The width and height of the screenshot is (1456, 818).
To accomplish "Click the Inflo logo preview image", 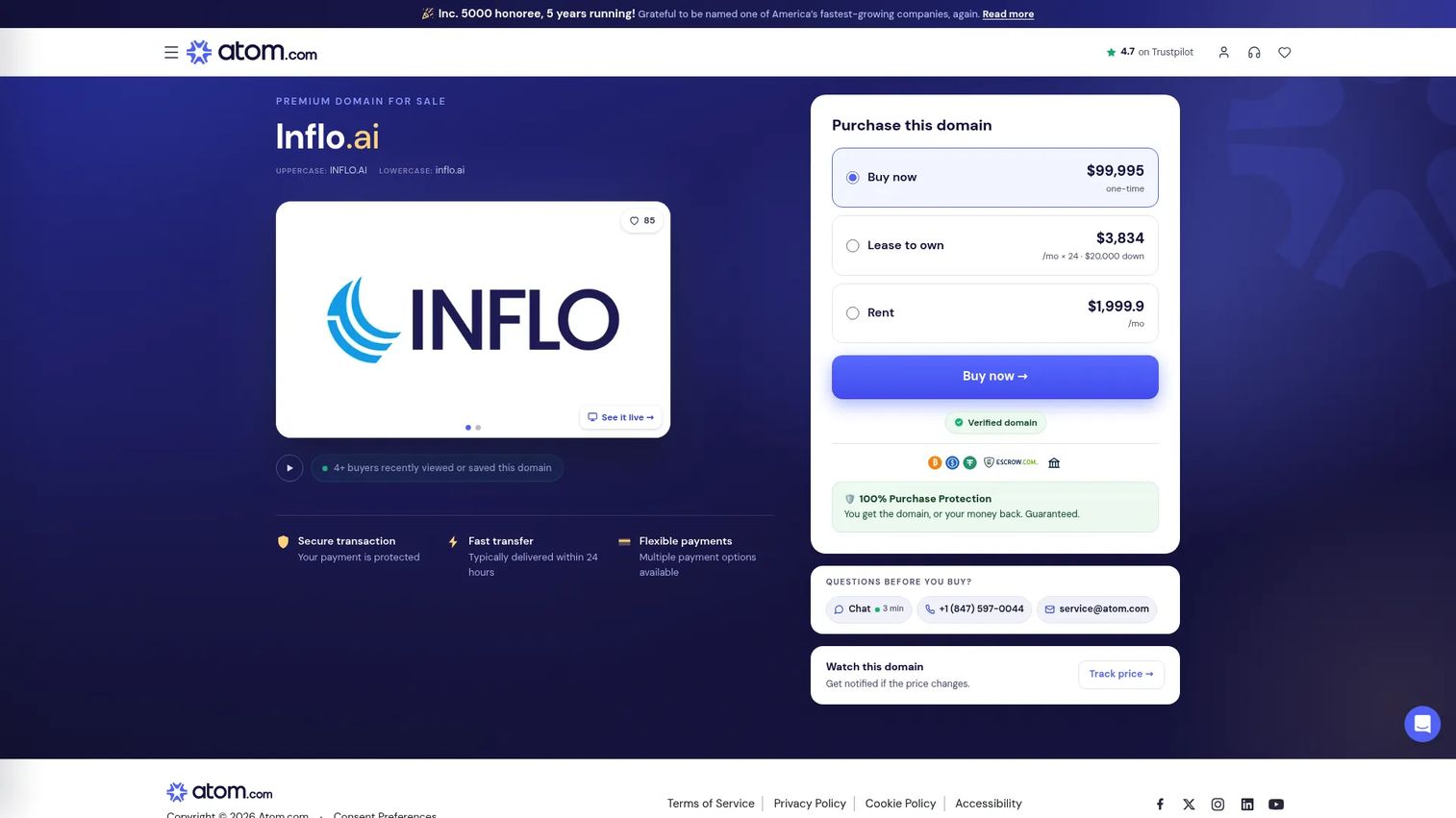I will click(x=473, y=320).
